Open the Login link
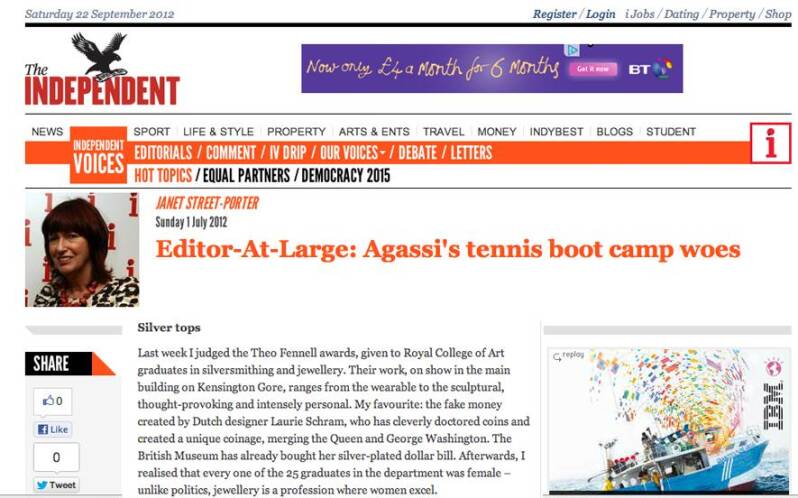The width and height of the screenshot is (798, 498). [x=601, y=14]
